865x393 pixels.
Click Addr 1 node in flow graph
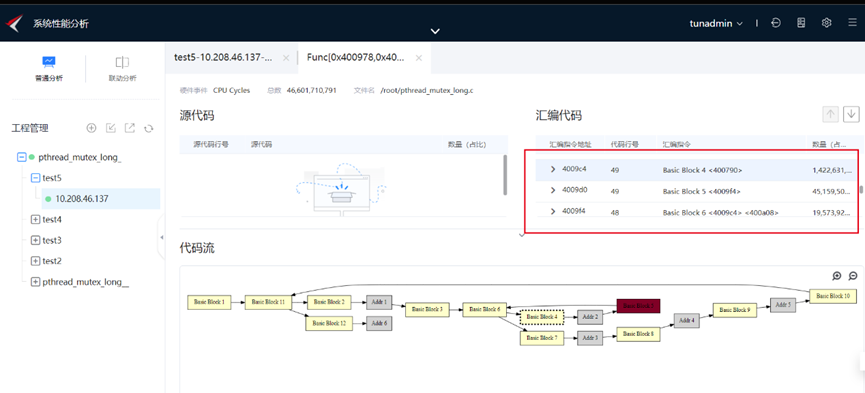379,302
